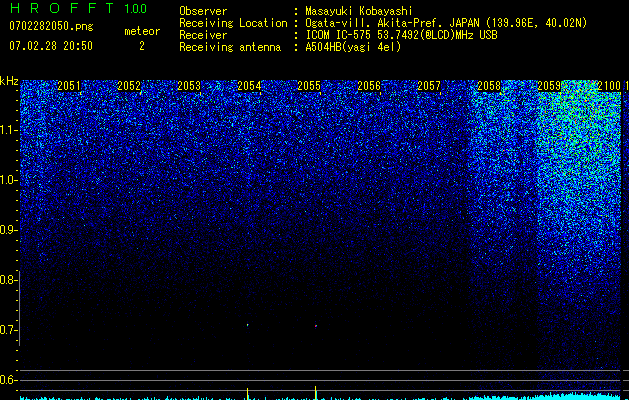
Task: Click the Receiving Location field label
Action: (233, 23)
